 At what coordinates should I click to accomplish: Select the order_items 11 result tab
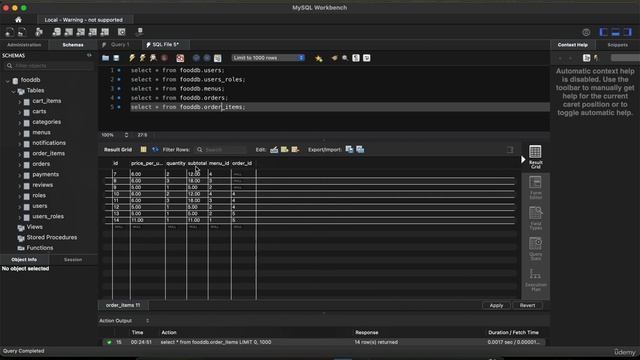(123, 305)
